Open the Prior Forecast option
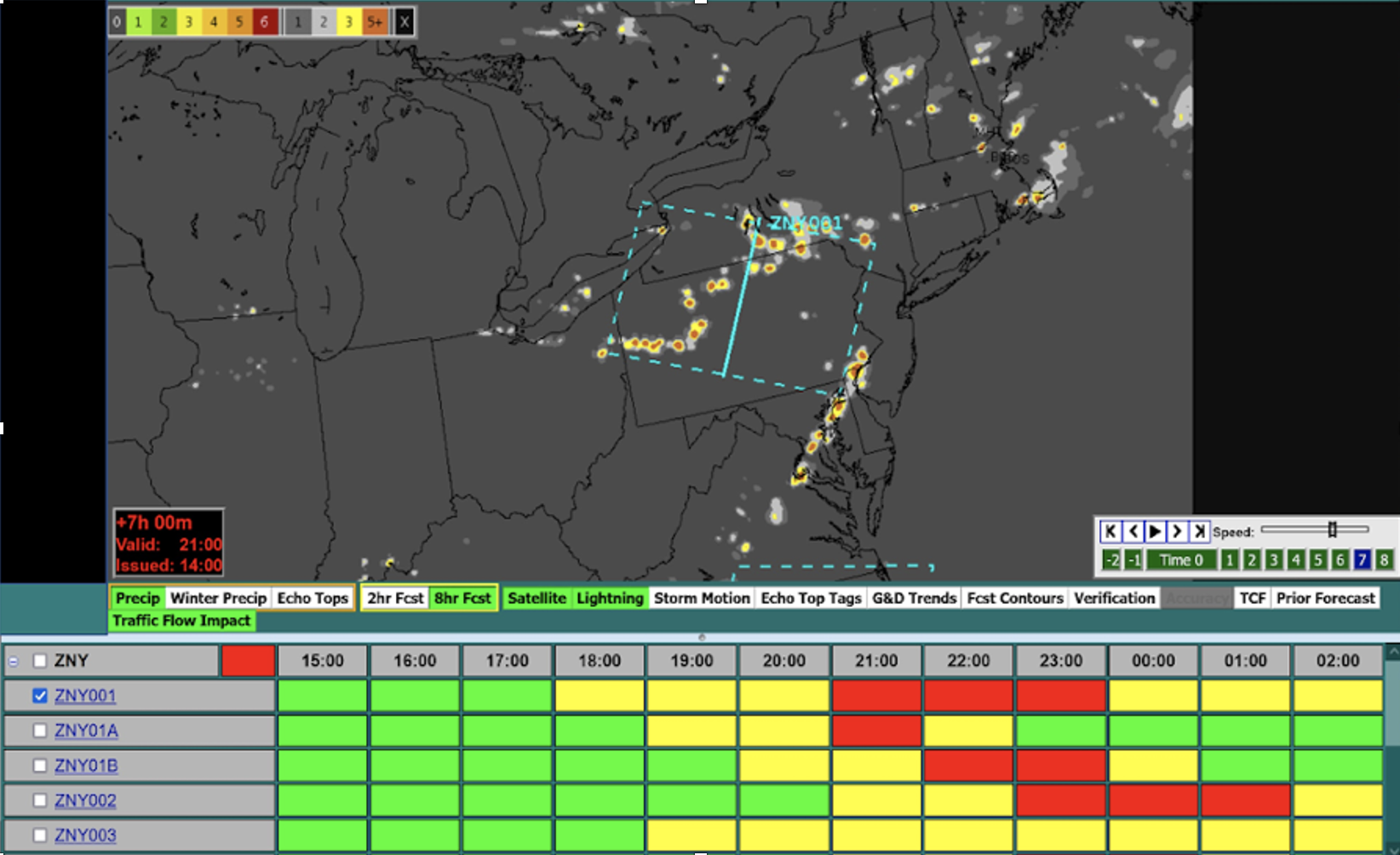1400x855 pixels. coord(1325,598)
